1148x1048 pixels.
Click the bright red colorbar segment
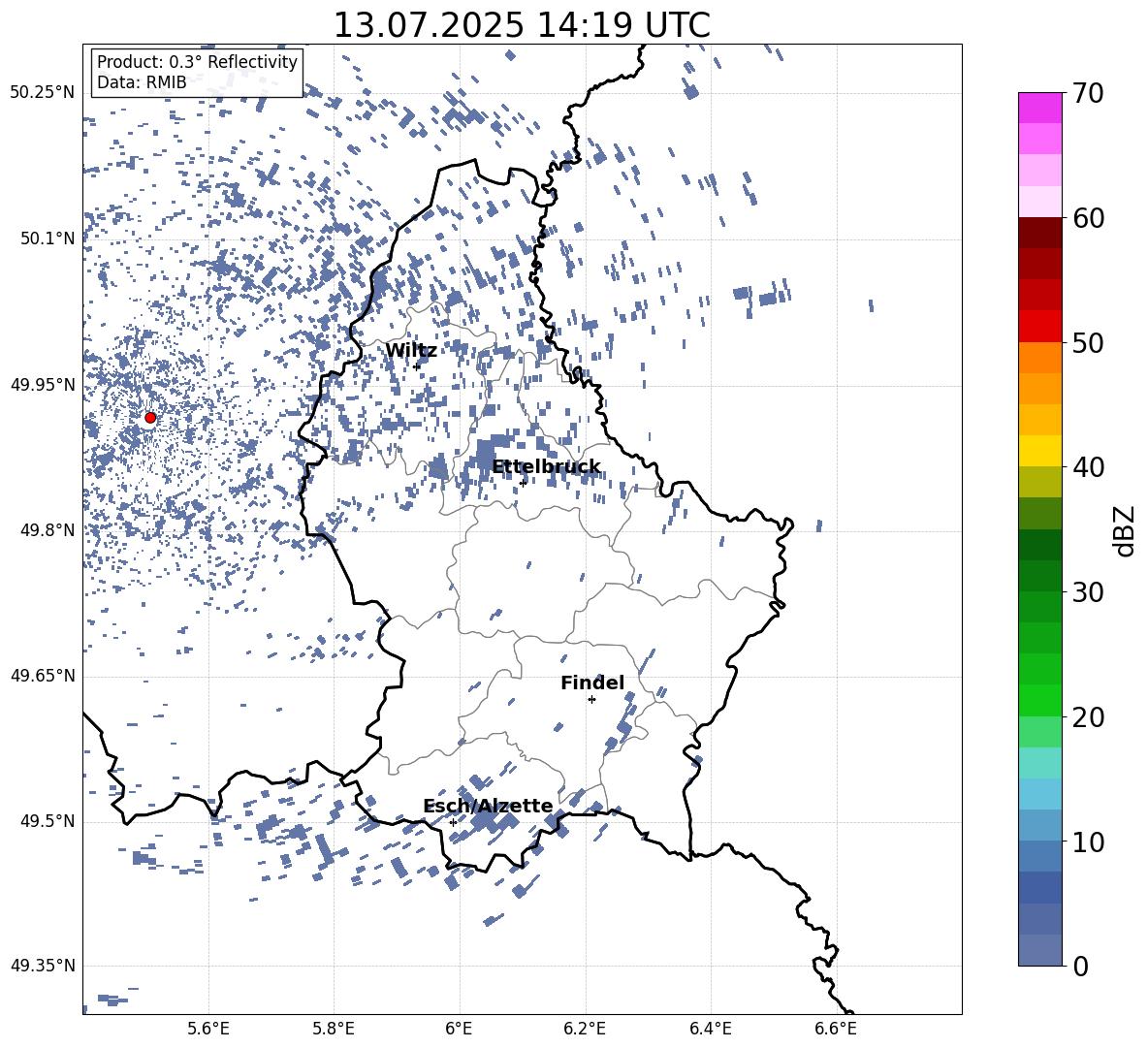click(x=1039, y=327)
